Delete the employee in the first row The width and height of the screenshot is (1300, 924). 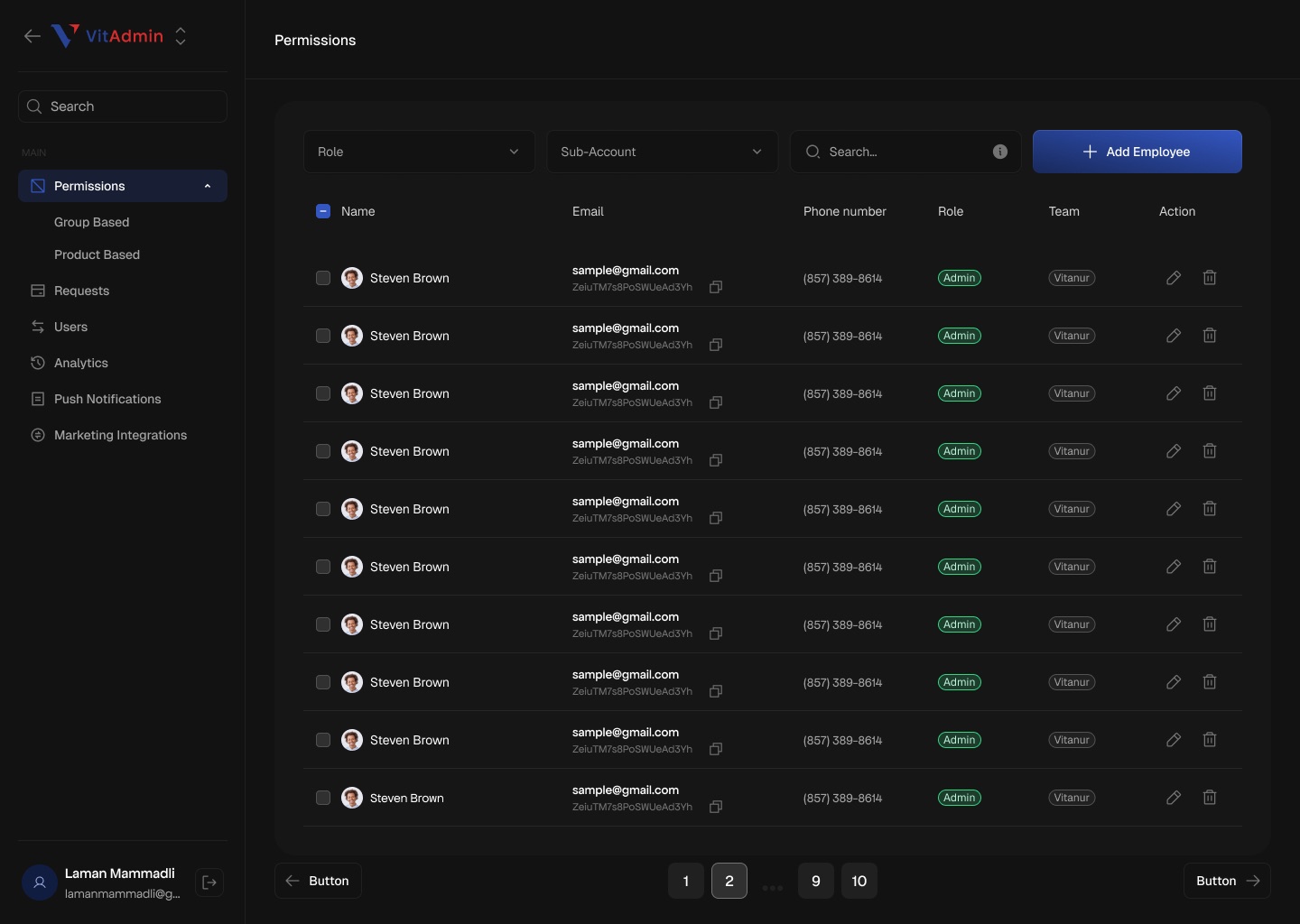click(1210, 278)
